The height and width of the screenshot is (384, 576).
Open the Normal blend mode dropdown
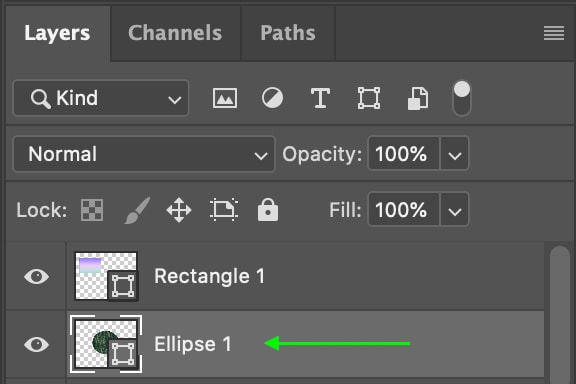point(144,154)
